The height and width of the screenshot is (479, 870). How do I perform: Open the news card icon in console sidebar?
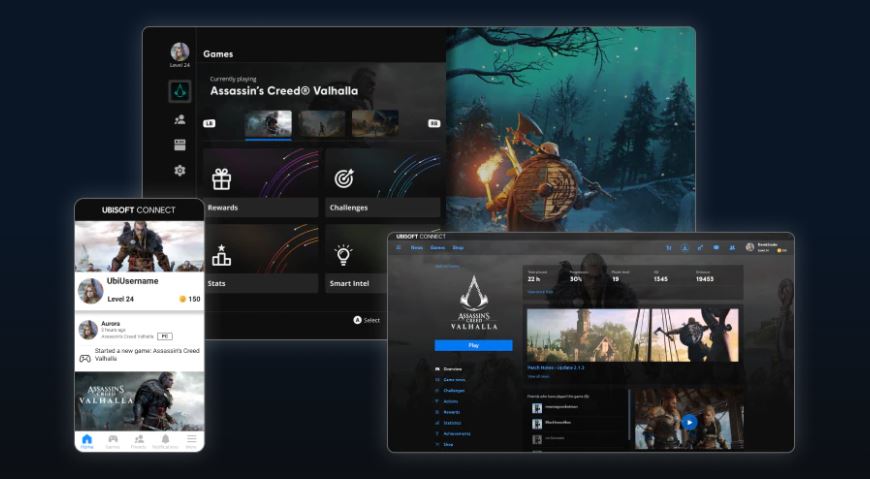(x=180, y=145)
